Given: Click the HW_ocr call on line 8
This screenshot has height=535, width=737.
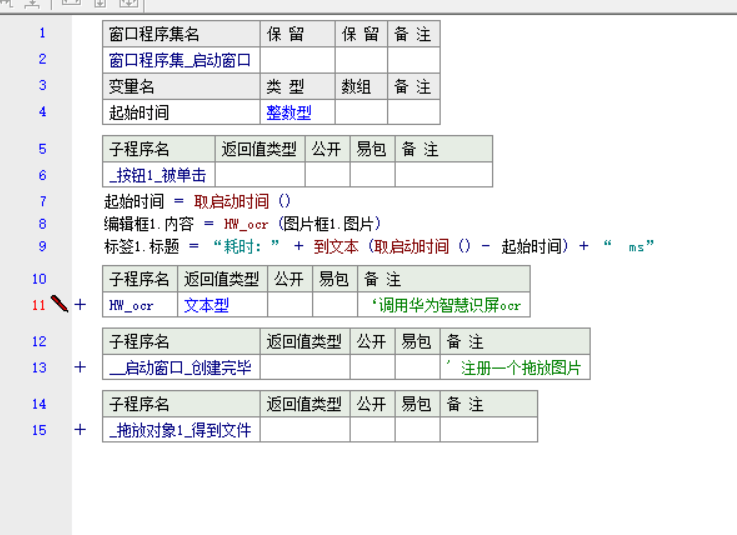Looking at the screenshot, I should (x=246, y=225).
